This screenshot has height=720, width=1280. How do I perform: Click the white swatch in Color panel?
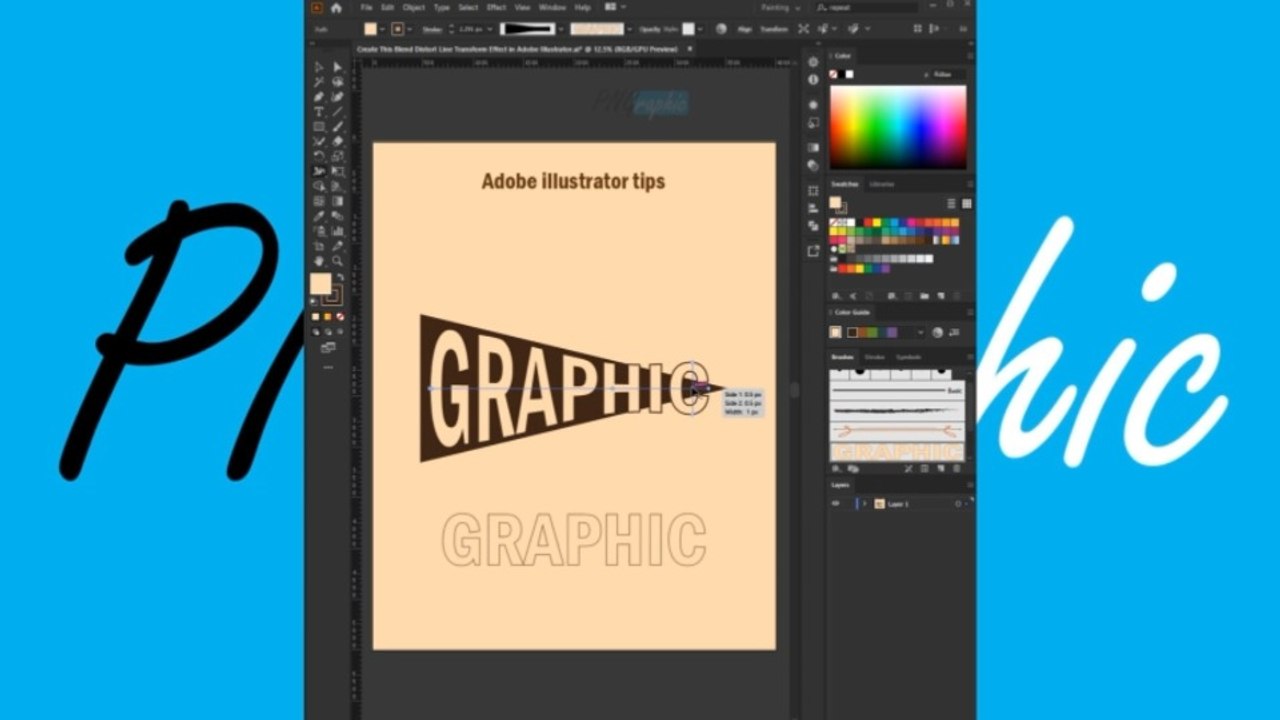click(x=849, y=74)
